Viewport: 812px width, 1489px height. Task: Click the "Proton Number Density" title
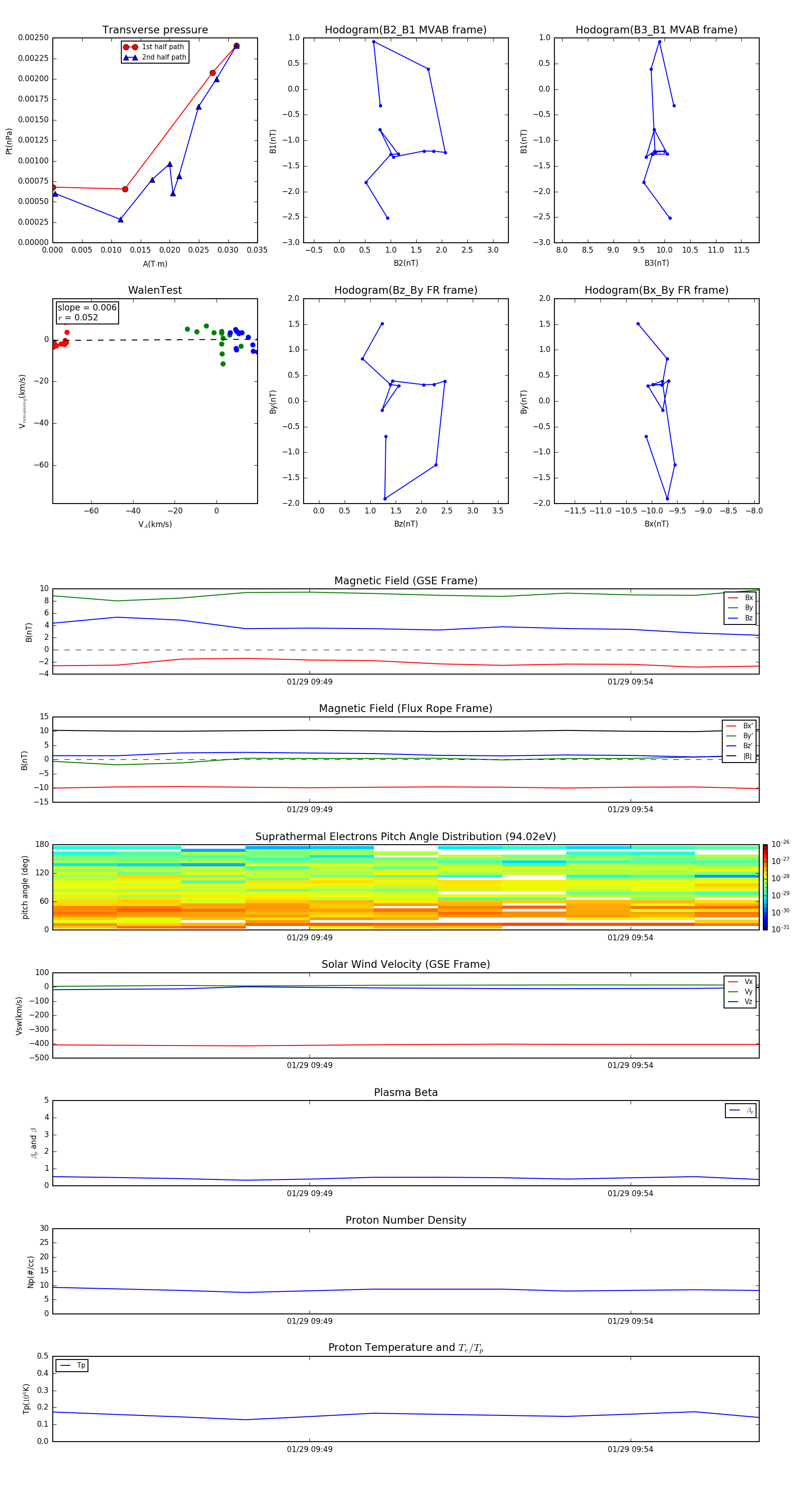pyautogui.click(x=406, y=1221)
